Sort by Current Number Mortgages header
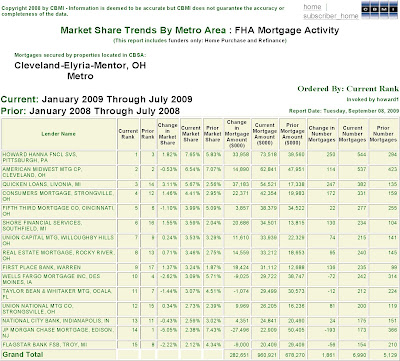This screenshot has width=400, height=361. (352, 134)
